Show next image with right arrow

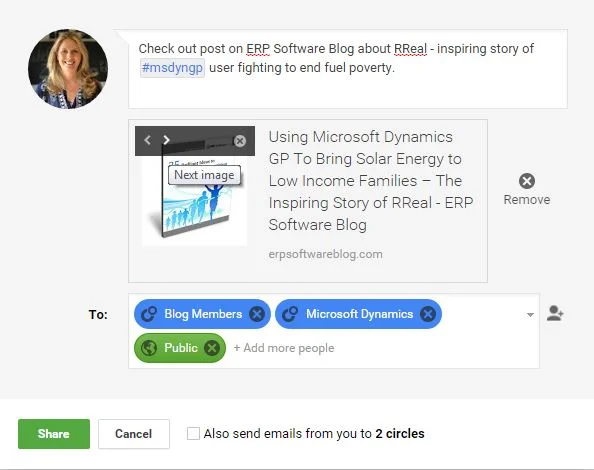[x=166, y=140]
